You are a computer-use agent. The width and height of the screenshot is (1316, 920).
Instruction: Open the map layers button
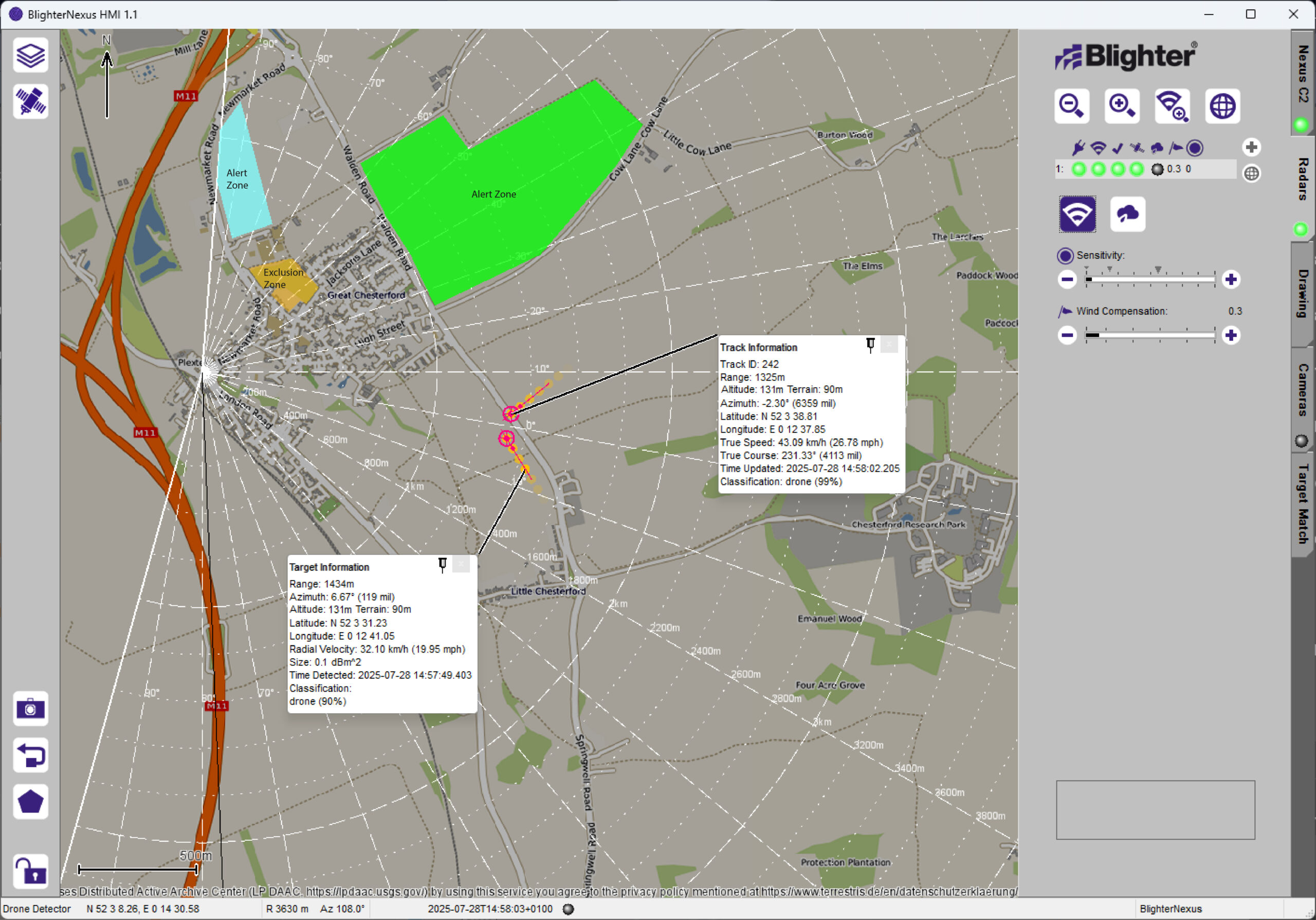pos(30,56)
